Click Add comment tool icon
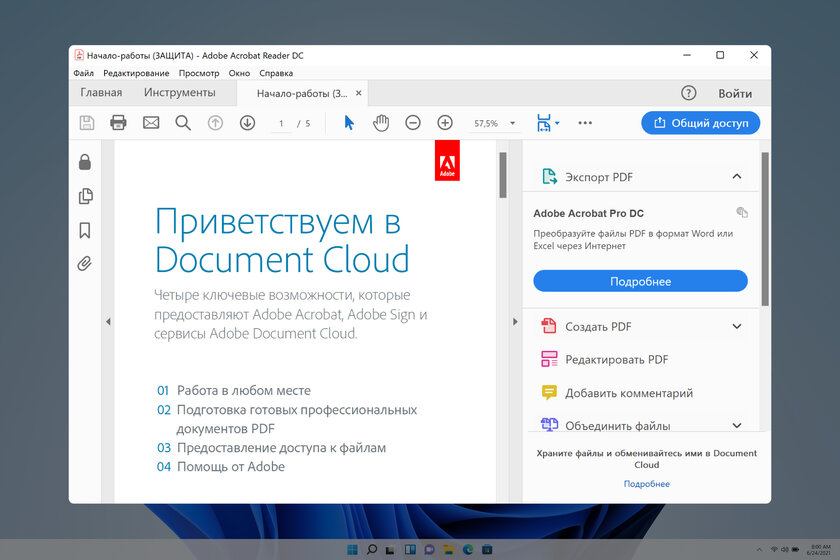840x560 pixels. [549, 392]
